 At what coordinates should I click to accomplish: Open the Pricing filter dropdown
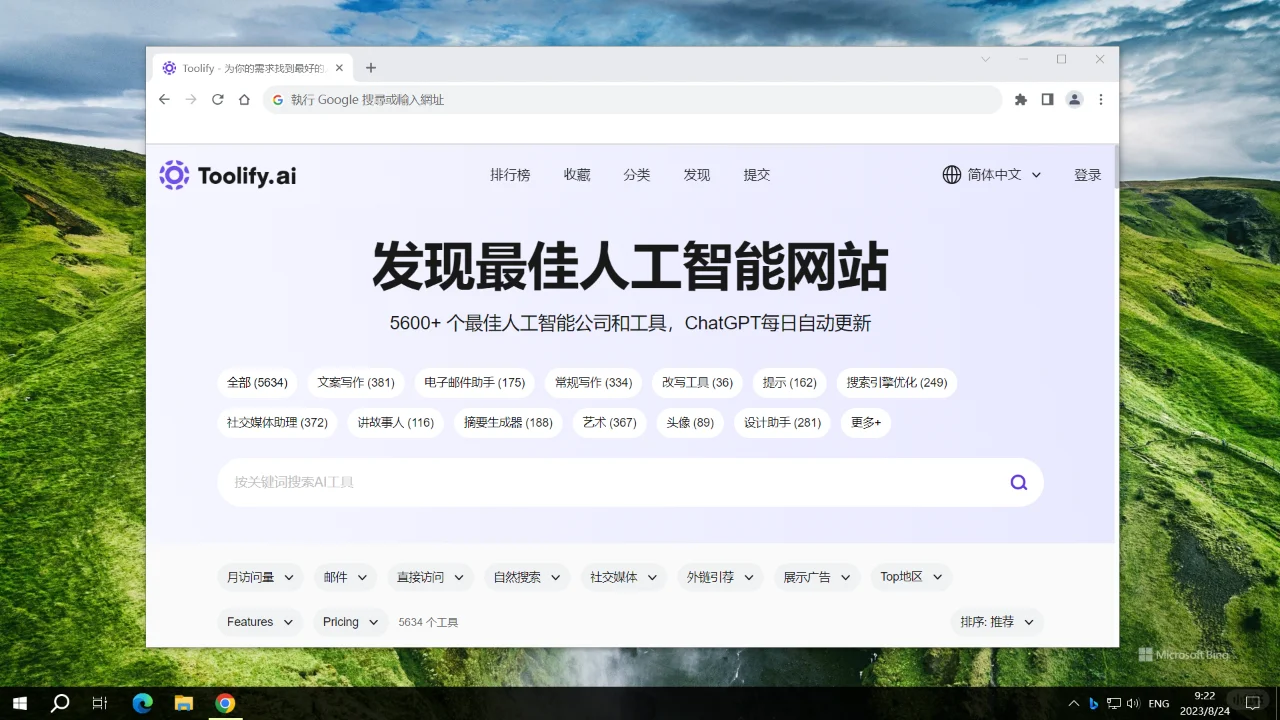pos(349,621)
